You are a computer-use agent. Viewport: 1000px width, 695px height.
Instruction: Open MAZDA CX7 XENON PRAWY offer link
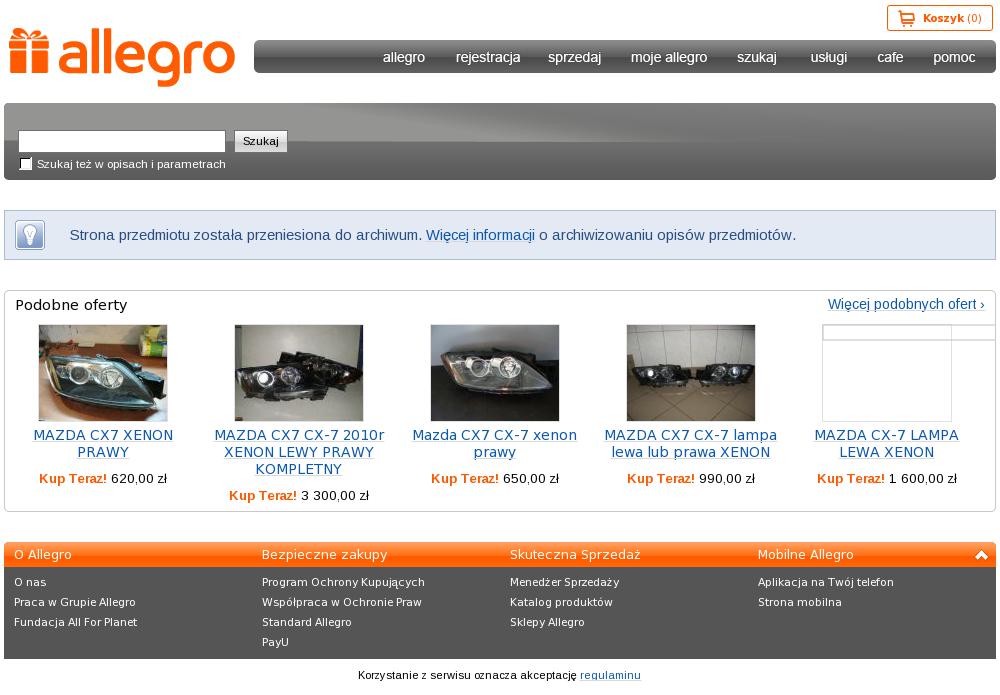coord(103,443)
